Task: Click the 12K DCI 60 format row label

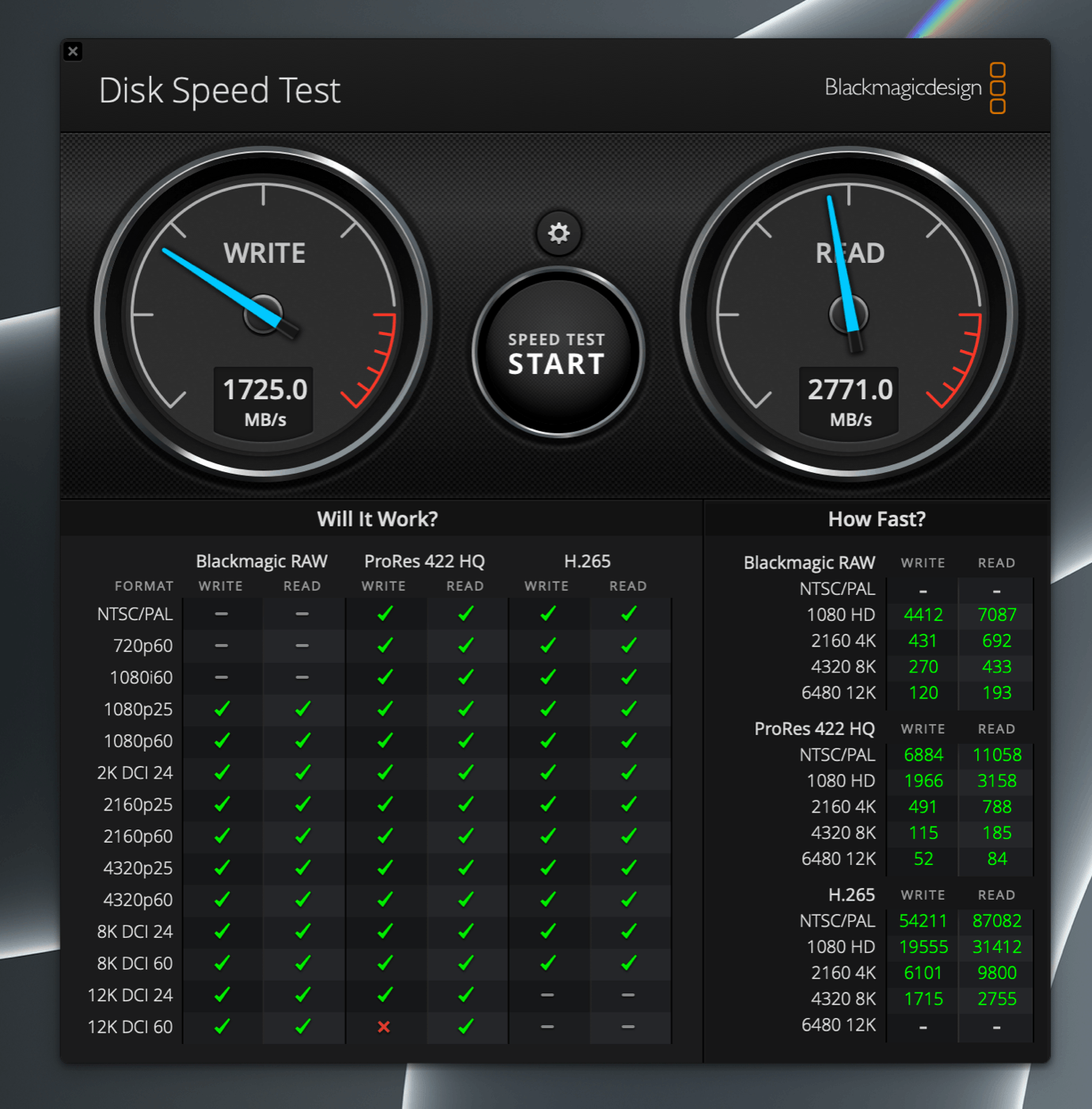Action: [x=130, y=1027]
